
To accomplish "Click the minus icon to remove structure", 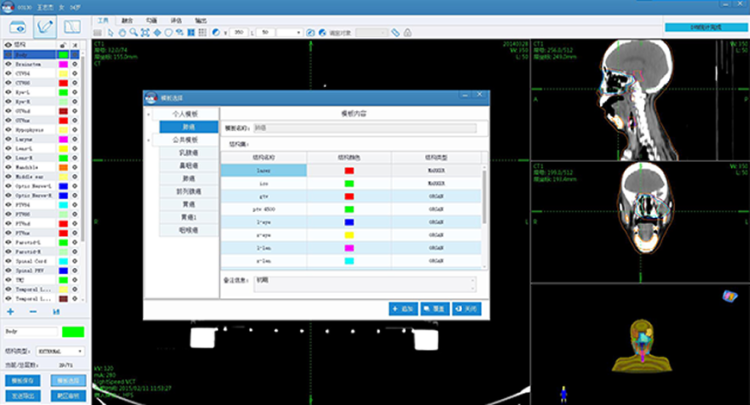I will tap(31, 312).
